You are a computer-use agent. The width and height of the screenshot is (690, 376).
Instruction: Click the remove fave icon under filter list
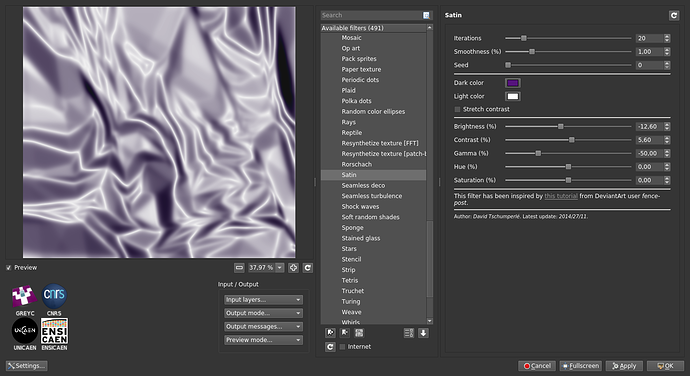(x=345, y=333)
